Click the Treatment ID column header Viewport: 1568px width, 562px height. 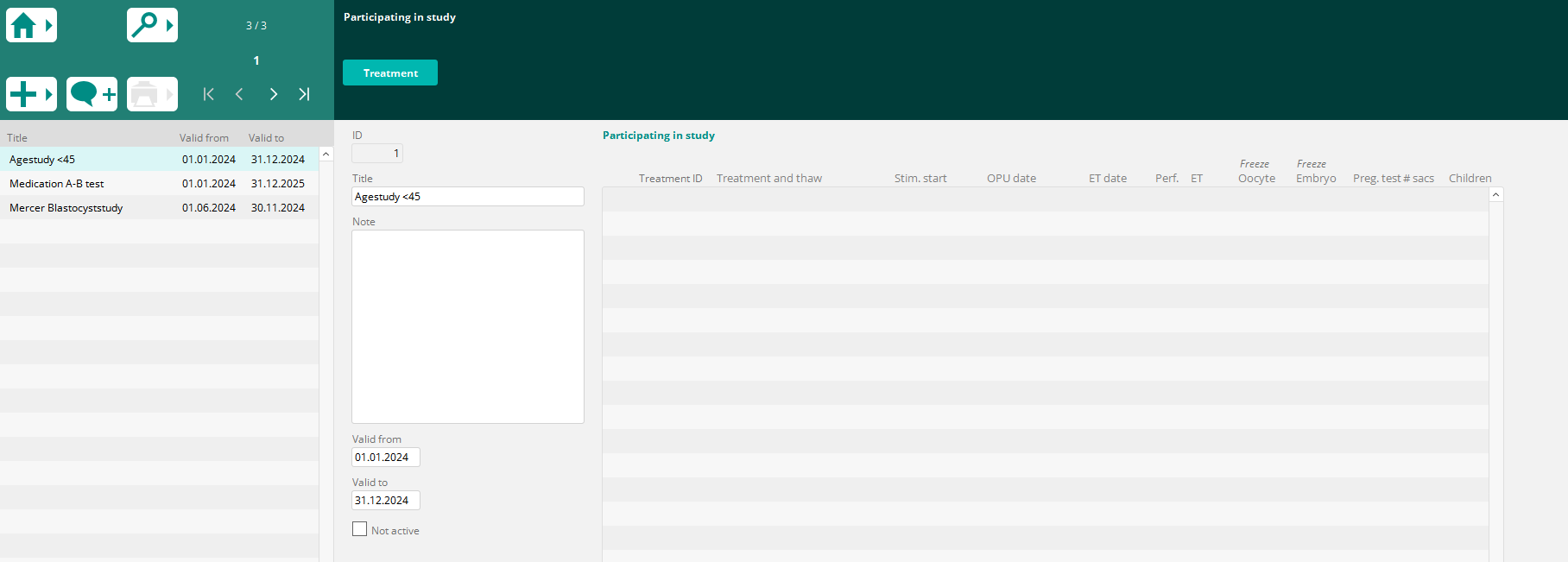670,179
